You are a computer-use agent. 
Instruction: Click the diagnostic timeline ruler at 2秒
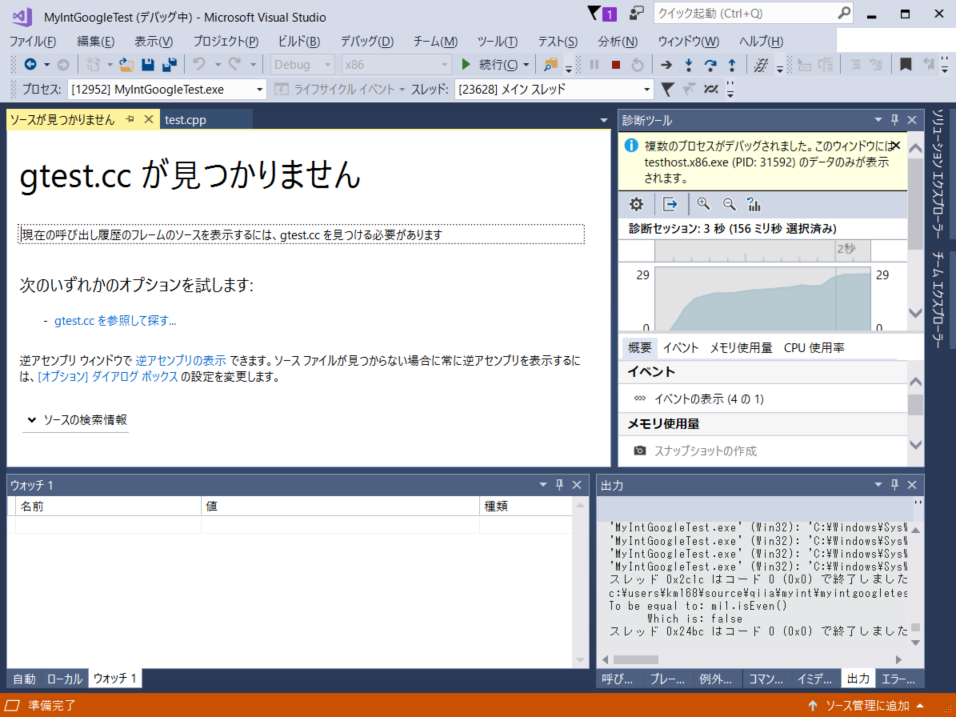(846, 249)
